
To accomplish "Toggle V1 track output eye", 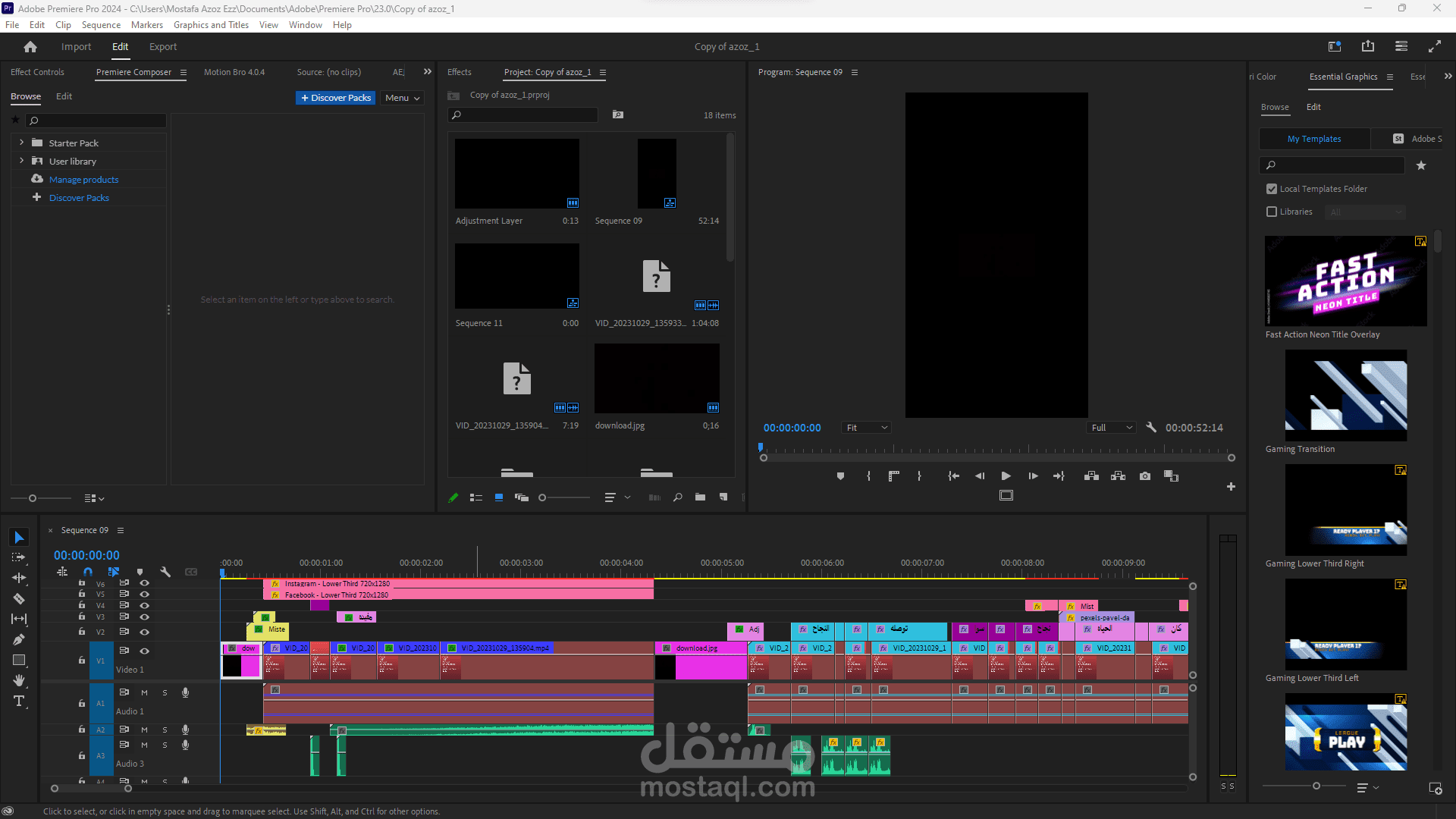I will [x=144, y=651].
